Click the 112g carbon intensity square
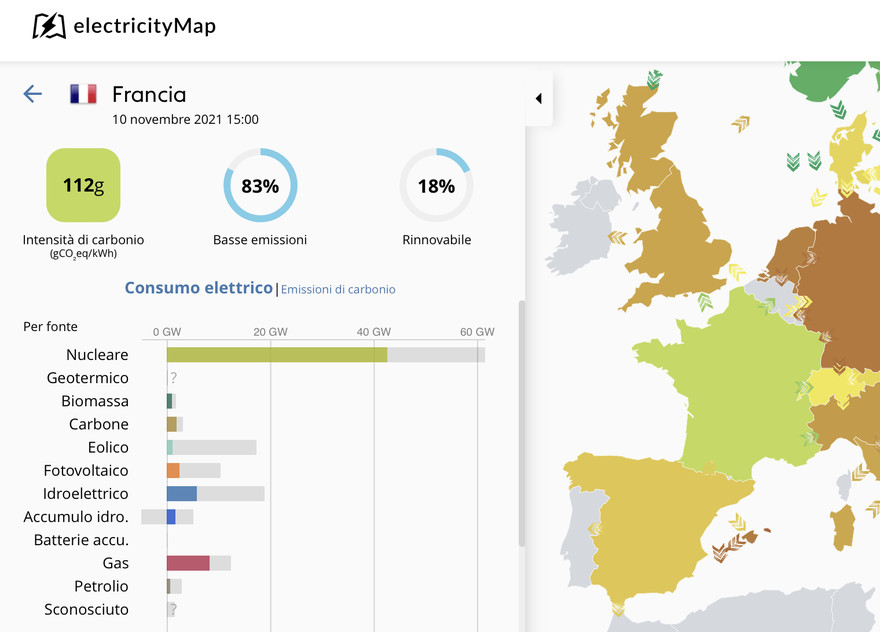Image resolution: width=880 pixels, height=632 pixels. 83,185
